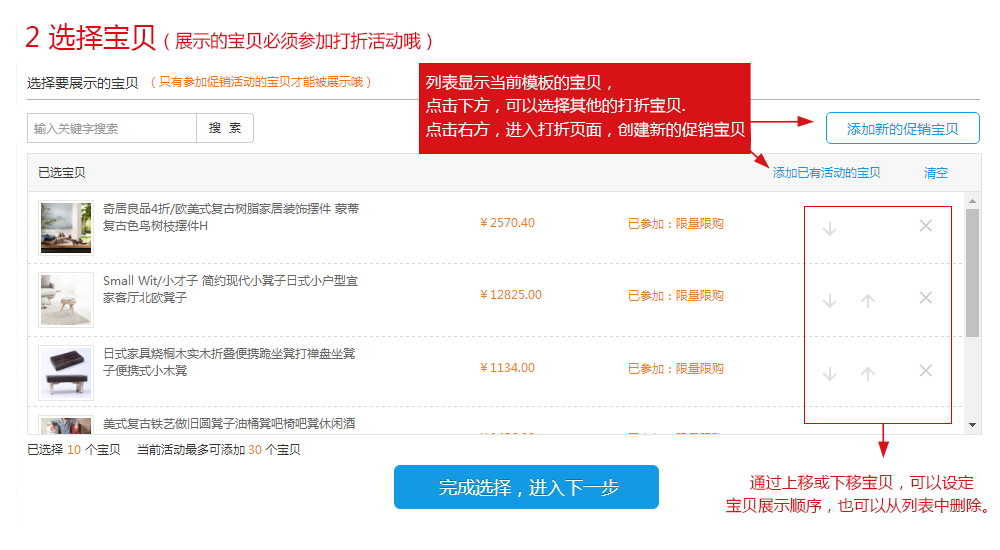Focus the keyword search input field
The width and height of the screenshot is (1000, 550).
click(112, 128)
